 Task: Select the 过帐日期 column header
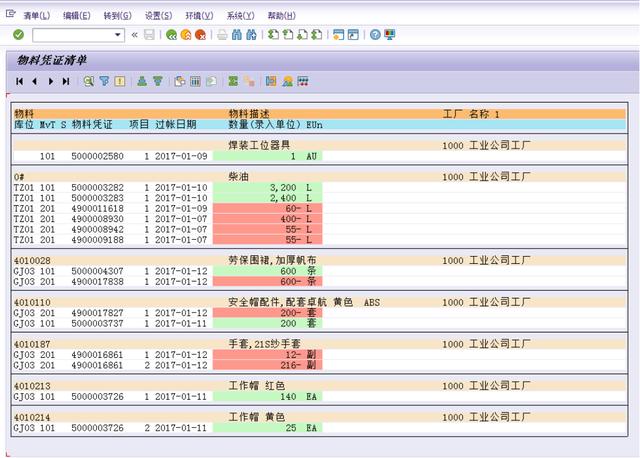[176, 125]
